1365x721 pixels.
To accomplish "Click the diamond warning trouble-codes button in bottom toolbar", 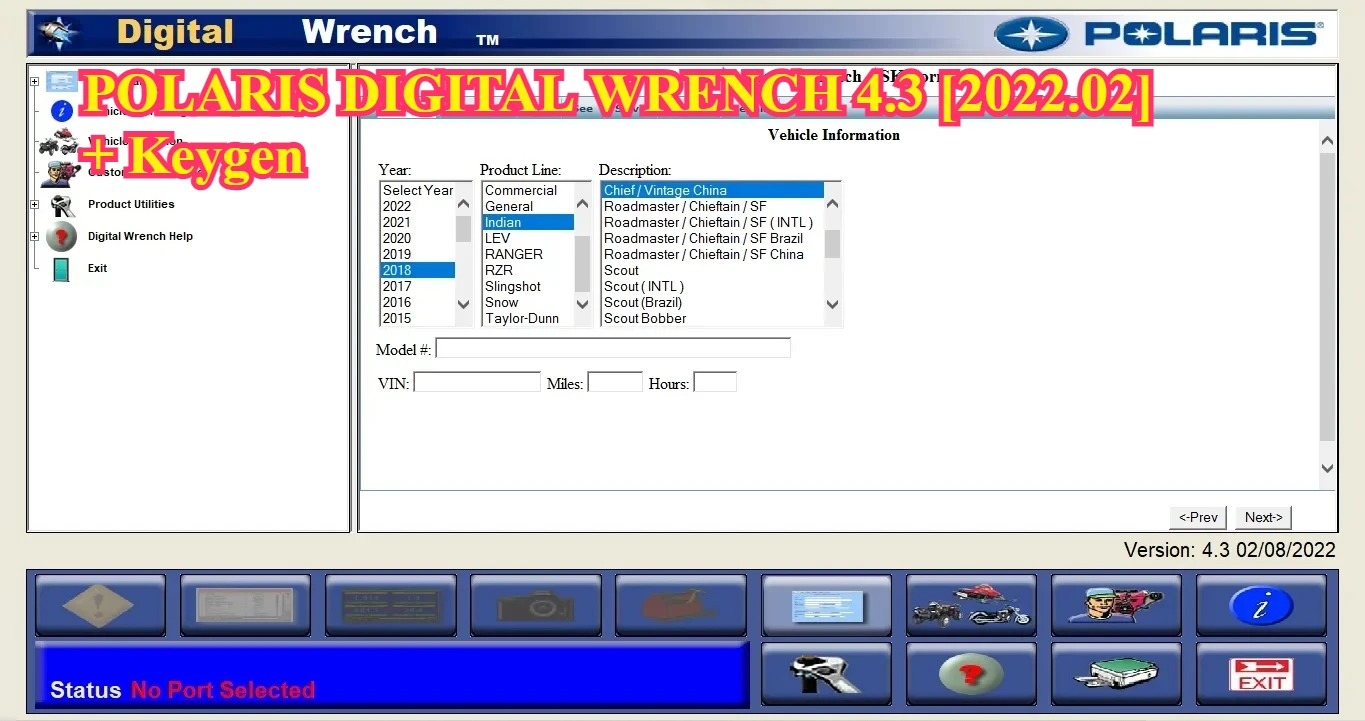I will pyautogui.click(x=100, y=606).
